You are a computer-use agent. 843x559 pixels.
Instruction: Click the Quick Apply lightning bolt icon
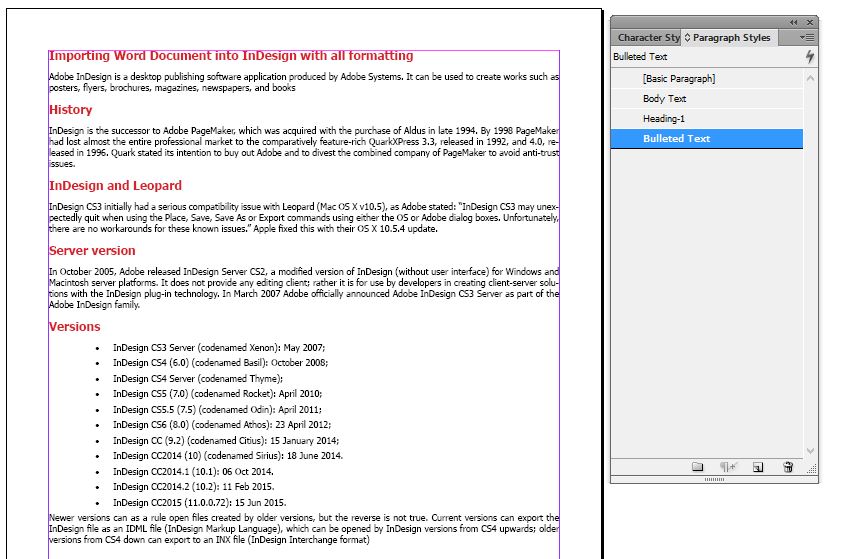click(x=809, y=57)
